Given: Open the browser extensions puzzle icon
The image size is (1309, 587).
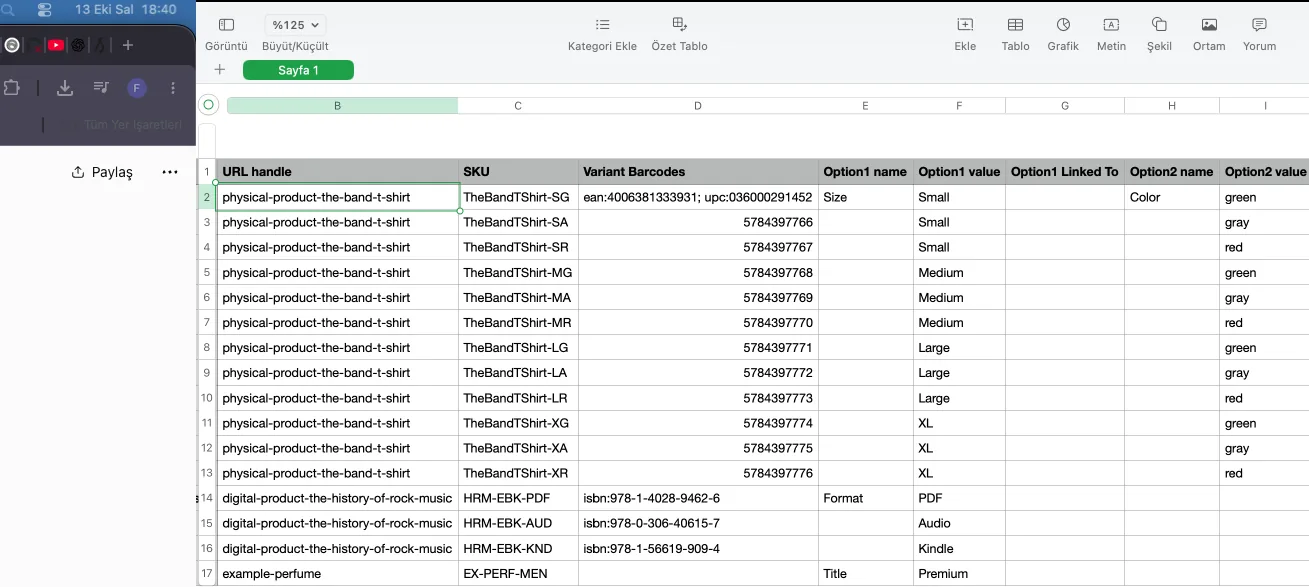Looking at the screenshot, I should [11, 88].
